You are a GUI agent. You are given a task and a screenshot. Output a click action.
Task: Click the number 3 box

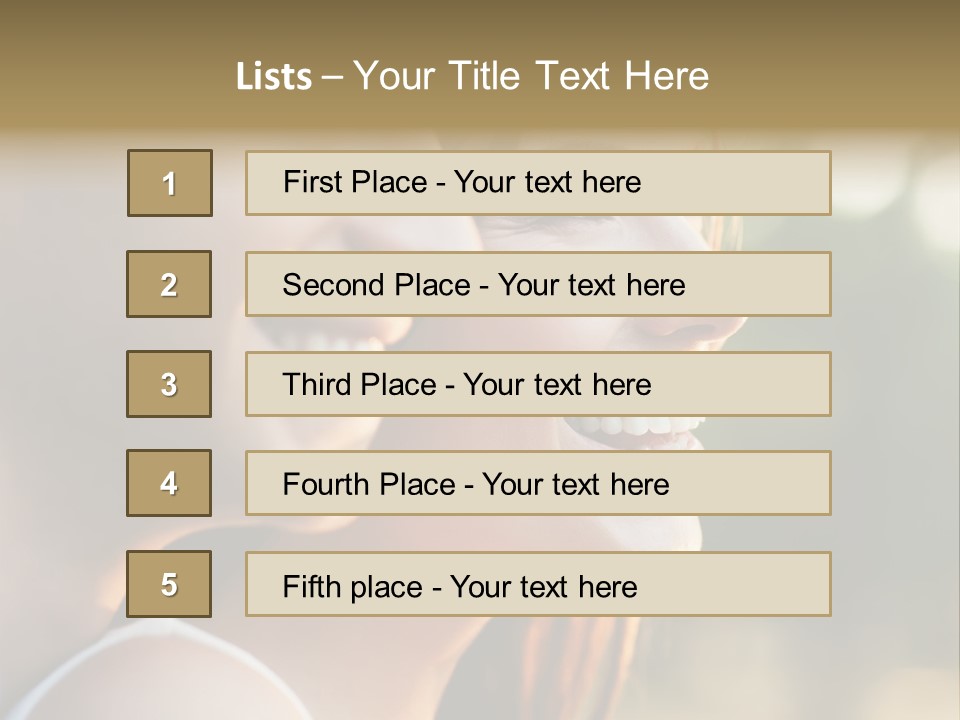169,384
